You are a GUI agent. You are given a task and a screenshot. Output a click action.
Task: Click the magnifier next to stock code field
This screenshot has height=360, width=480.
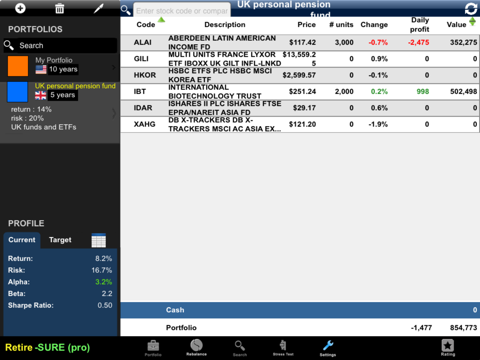pyautogui.click(x=126, y=10)
